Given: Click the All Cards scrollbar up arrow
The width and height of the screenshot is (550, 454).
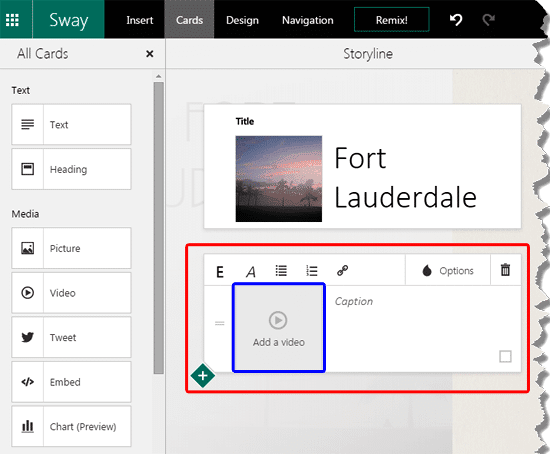Looking at the screenshot, I should pyautogui.click(x=159, y=76).
